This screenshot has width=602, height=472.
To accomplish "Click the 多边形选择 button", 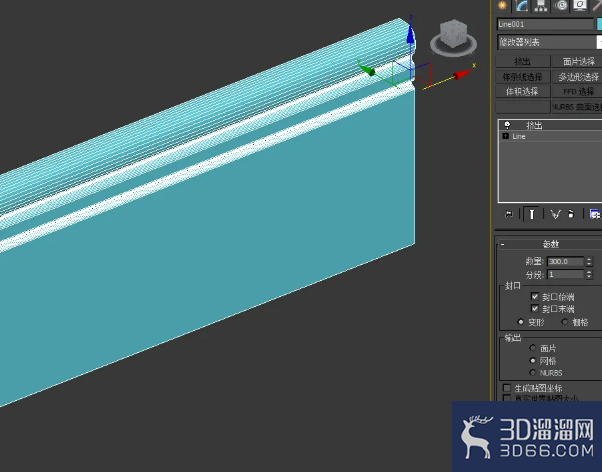I will tap(577, 77).
